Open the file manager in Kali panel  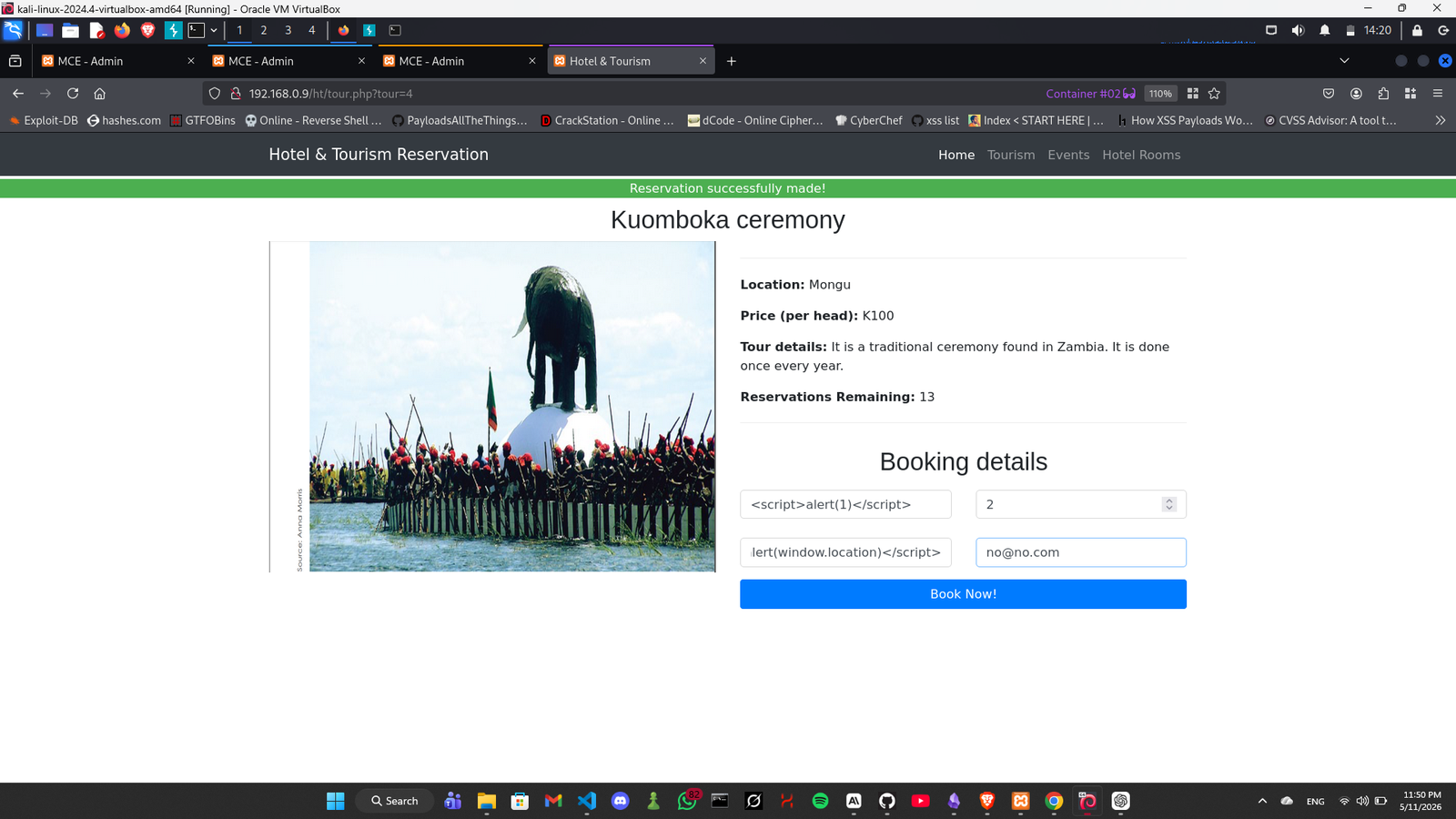(x=70, y=30)
